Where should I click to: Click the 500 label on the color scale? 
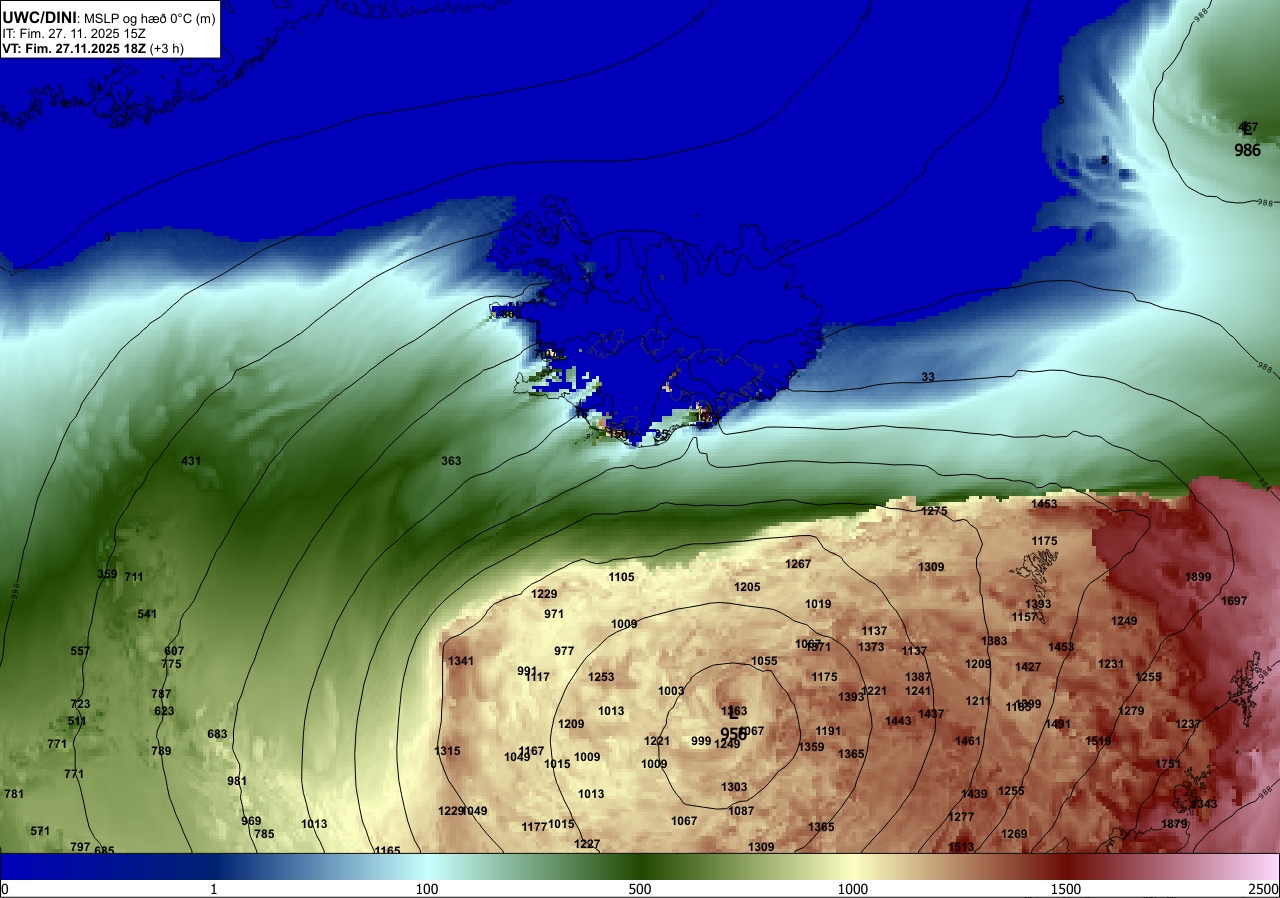(x=640, y=889)
